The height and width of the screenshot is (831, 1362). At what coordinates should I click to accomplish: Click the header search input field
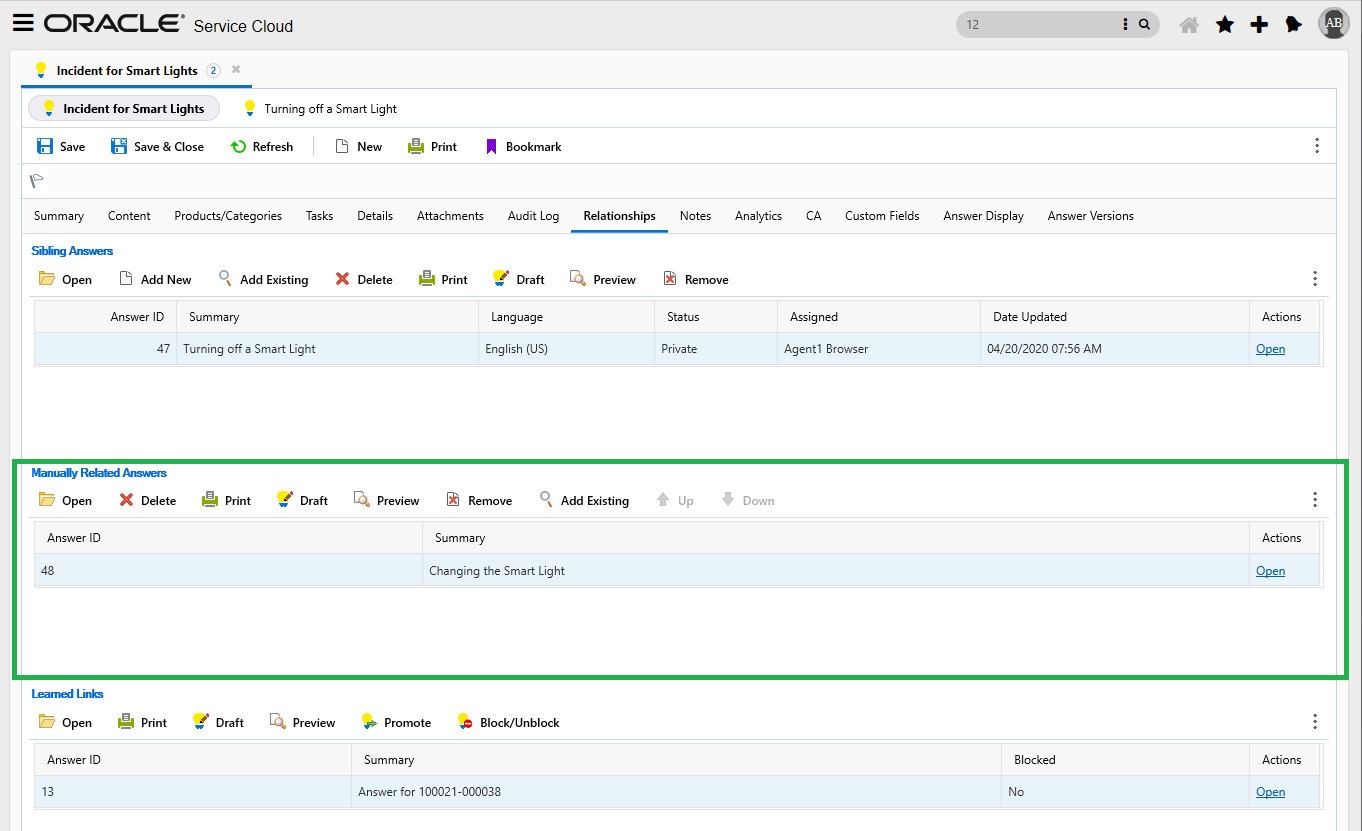(1040, 25)
